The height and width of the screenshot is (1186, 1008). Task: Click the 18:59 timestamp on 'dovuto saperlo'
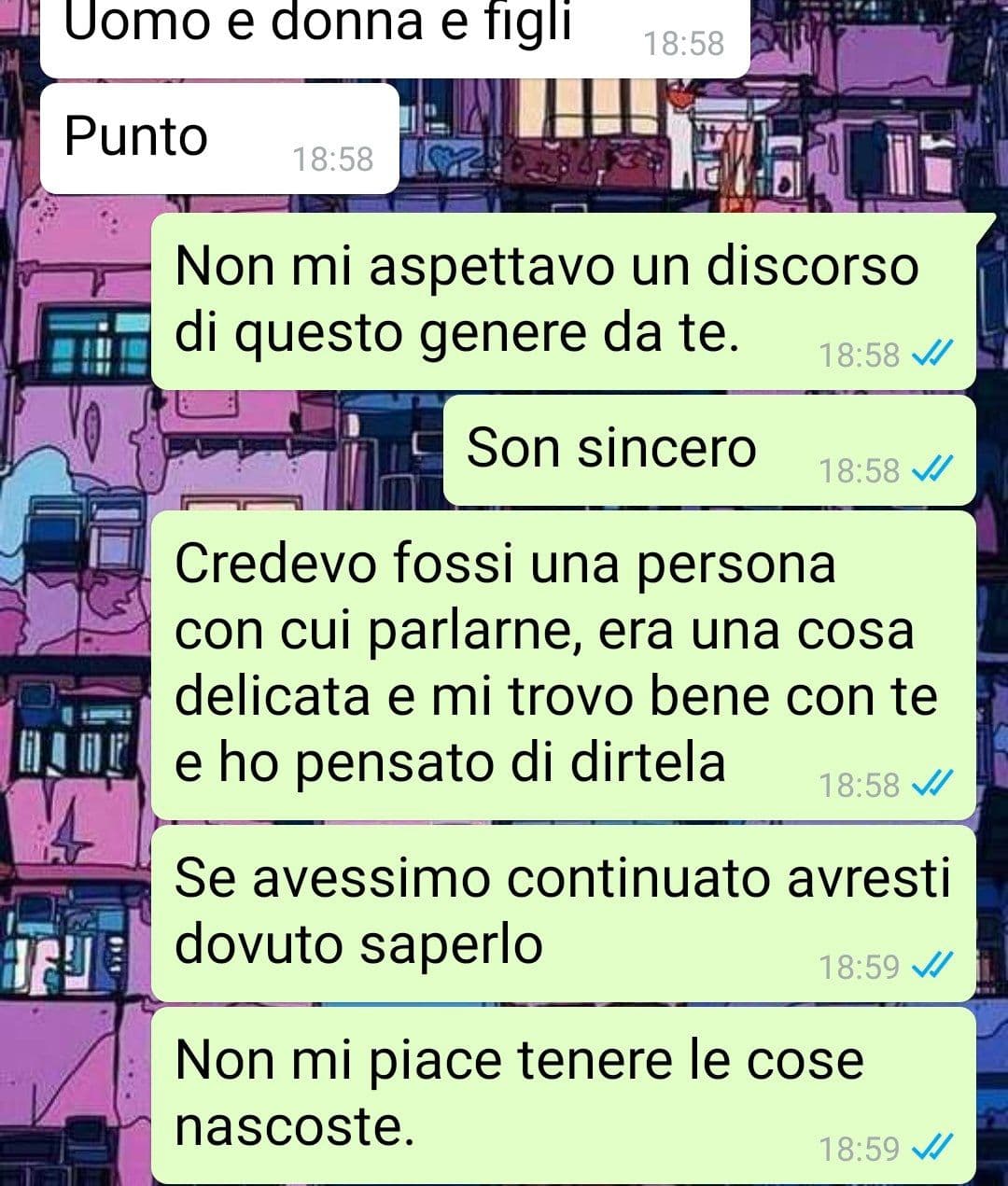860,967
